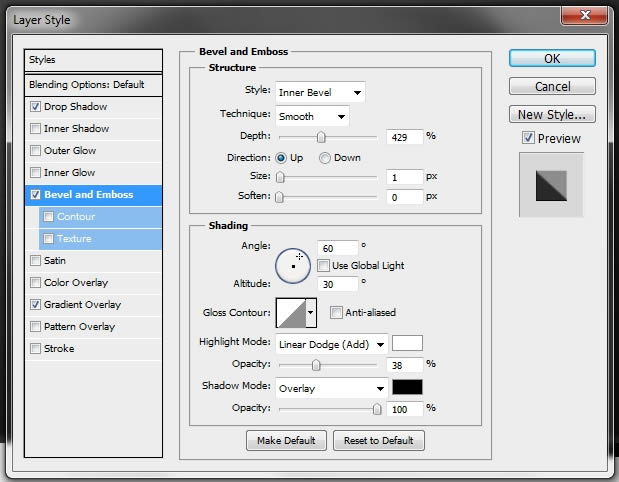This screenshot has width=619, height=482.
Task: Open Styles section in the left list
Action: pyautogui.click(x=93, y=60)
